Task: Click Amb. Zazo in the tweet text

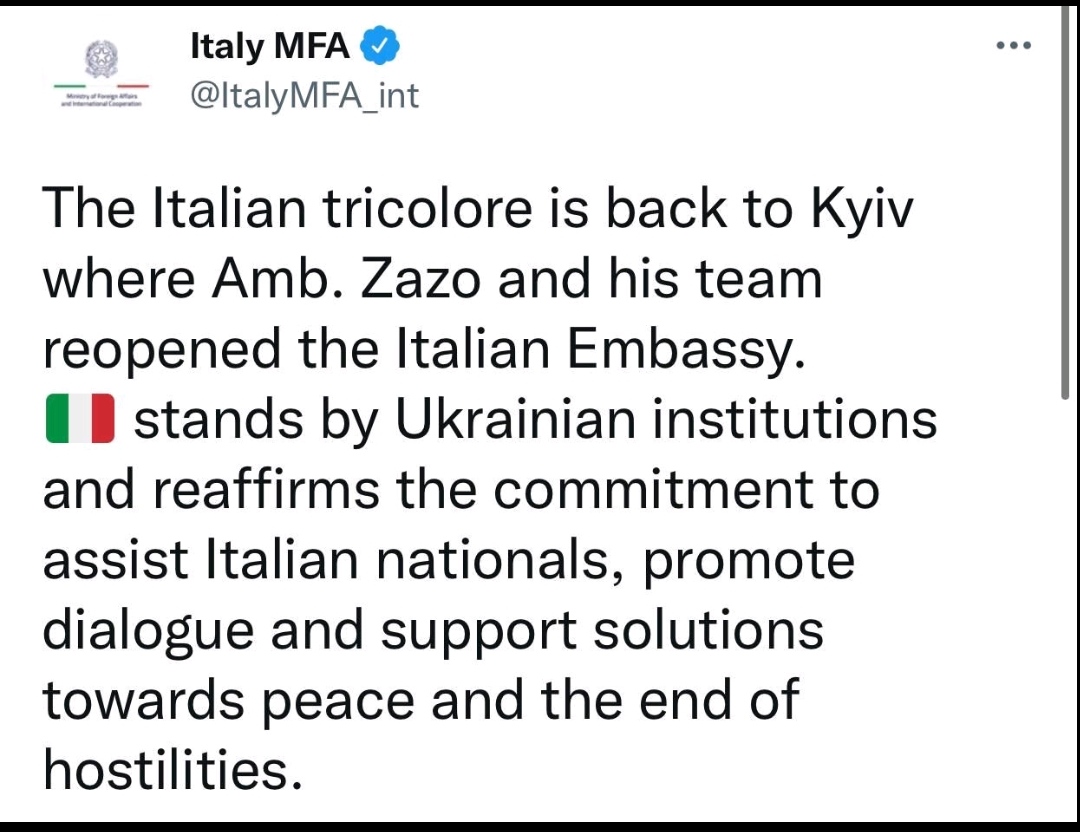Action: pos(345,278)
